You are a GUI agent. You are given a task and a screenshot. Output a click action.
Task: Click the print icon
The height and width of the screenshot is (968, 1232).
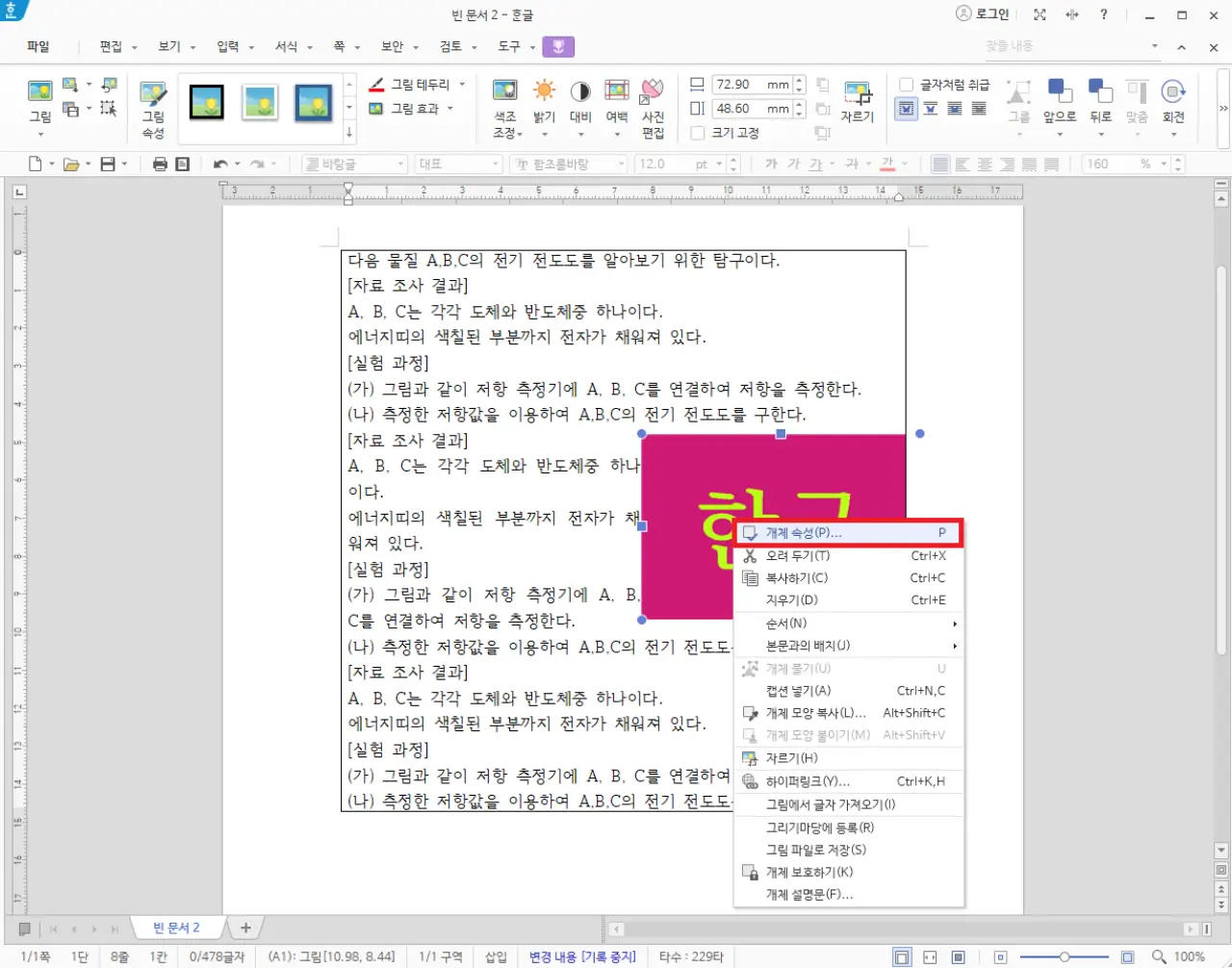(160, 165)
